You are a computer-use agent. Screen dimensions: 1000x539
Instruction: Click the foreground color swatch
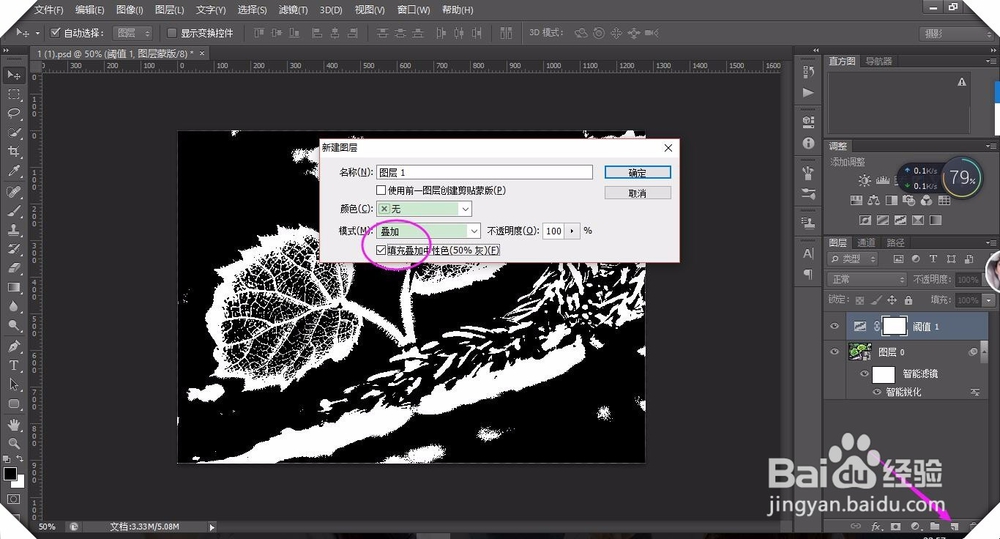point(10,473)
